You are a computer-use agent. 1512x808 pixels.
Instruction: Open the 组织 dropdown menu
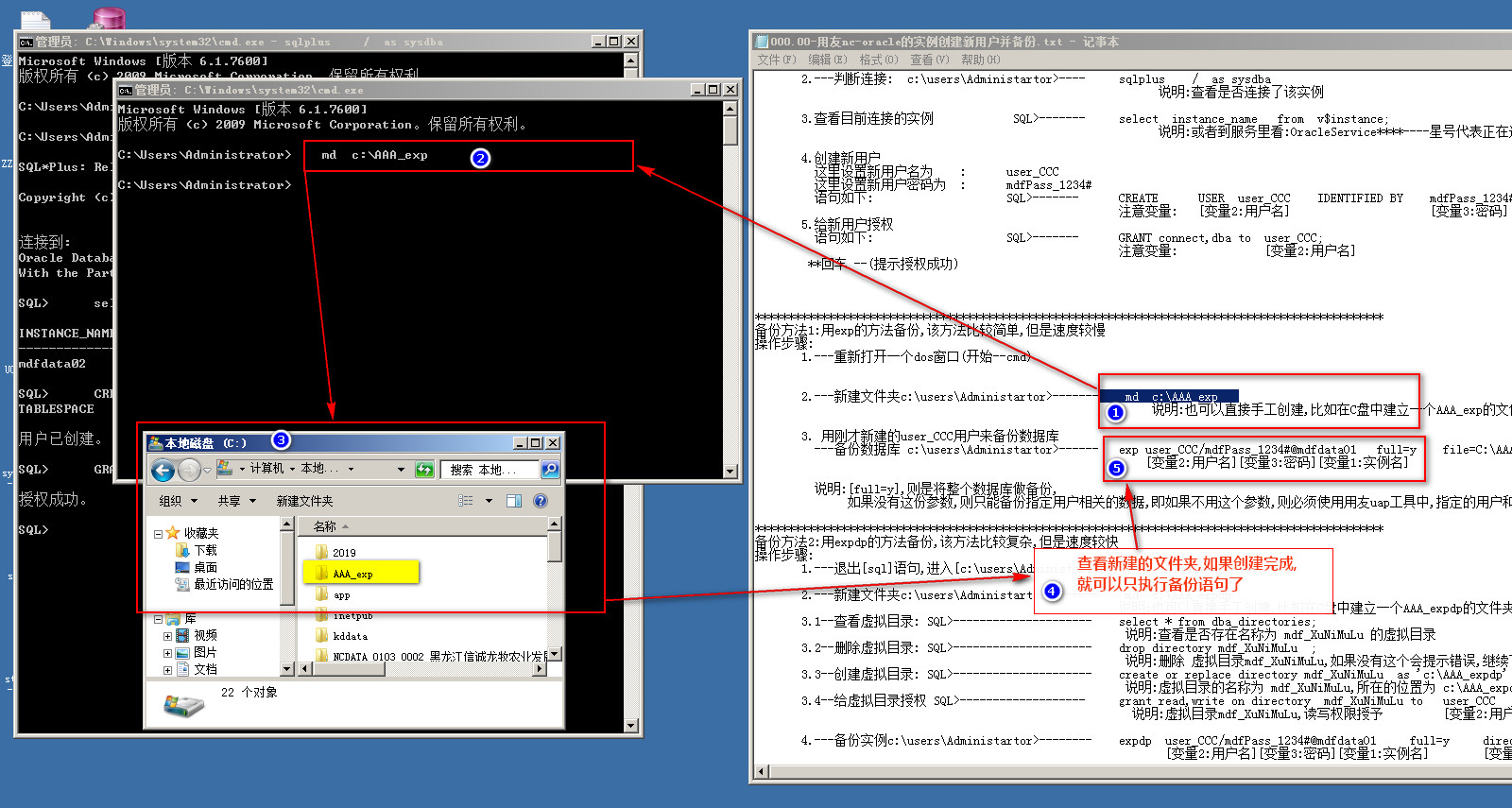178,501
